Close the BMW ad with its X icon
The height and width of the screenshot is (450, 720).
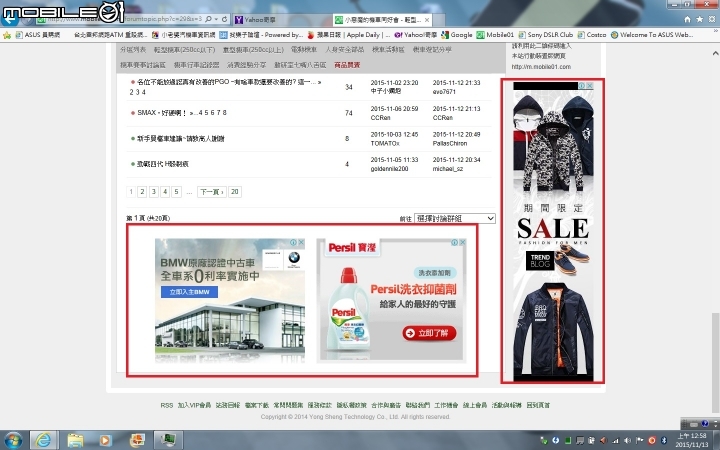pos(302,242)
